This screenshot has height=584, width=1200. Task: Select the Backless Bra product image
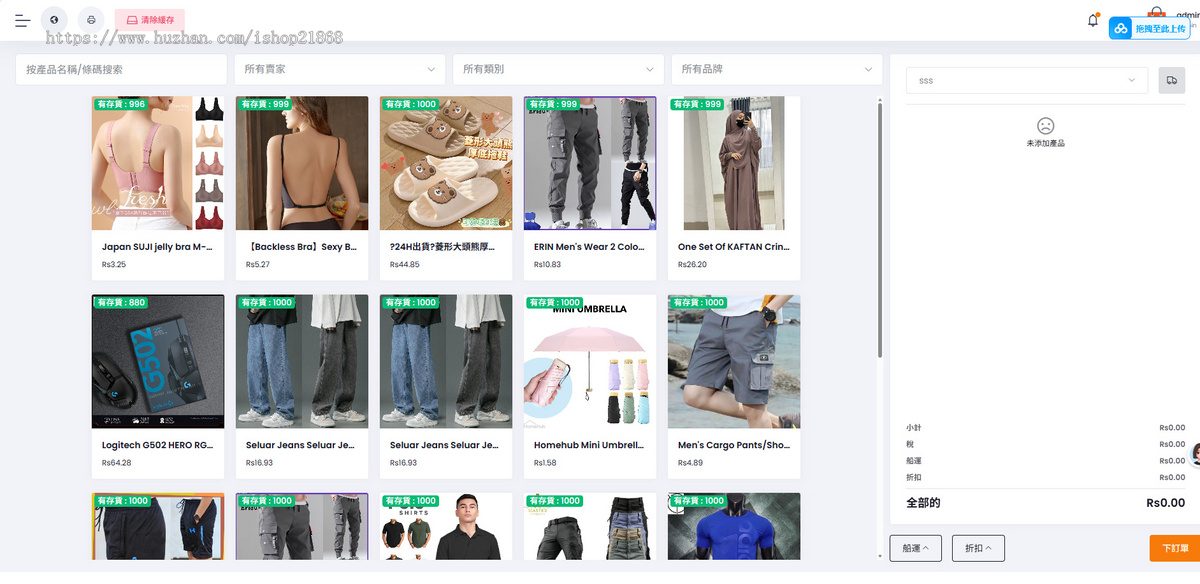(302, 164)
